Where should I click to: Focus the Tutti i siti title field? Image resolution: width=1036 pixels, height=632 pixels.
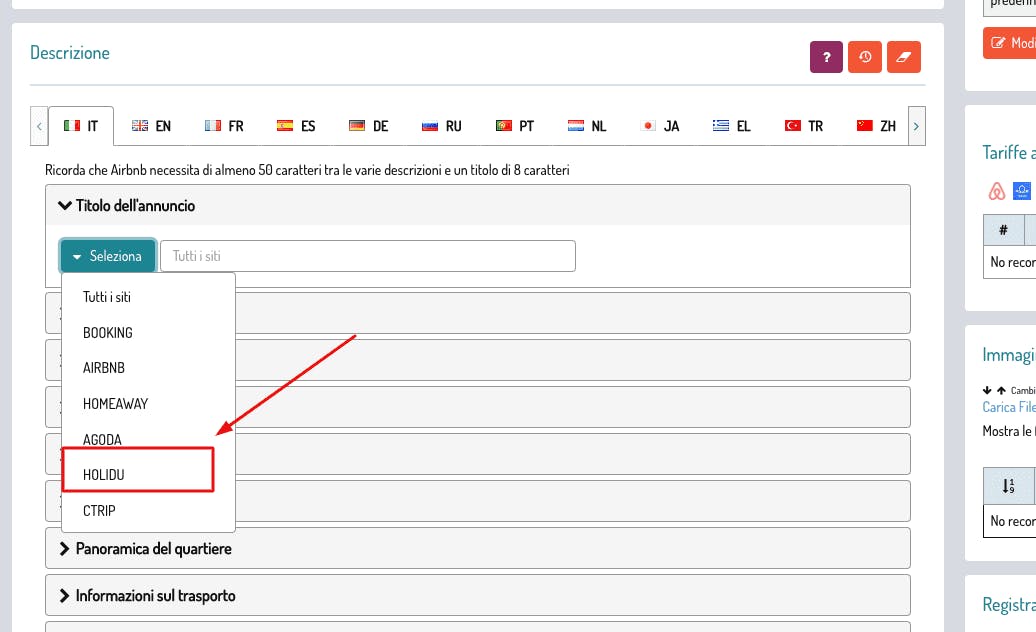point(367,256)
